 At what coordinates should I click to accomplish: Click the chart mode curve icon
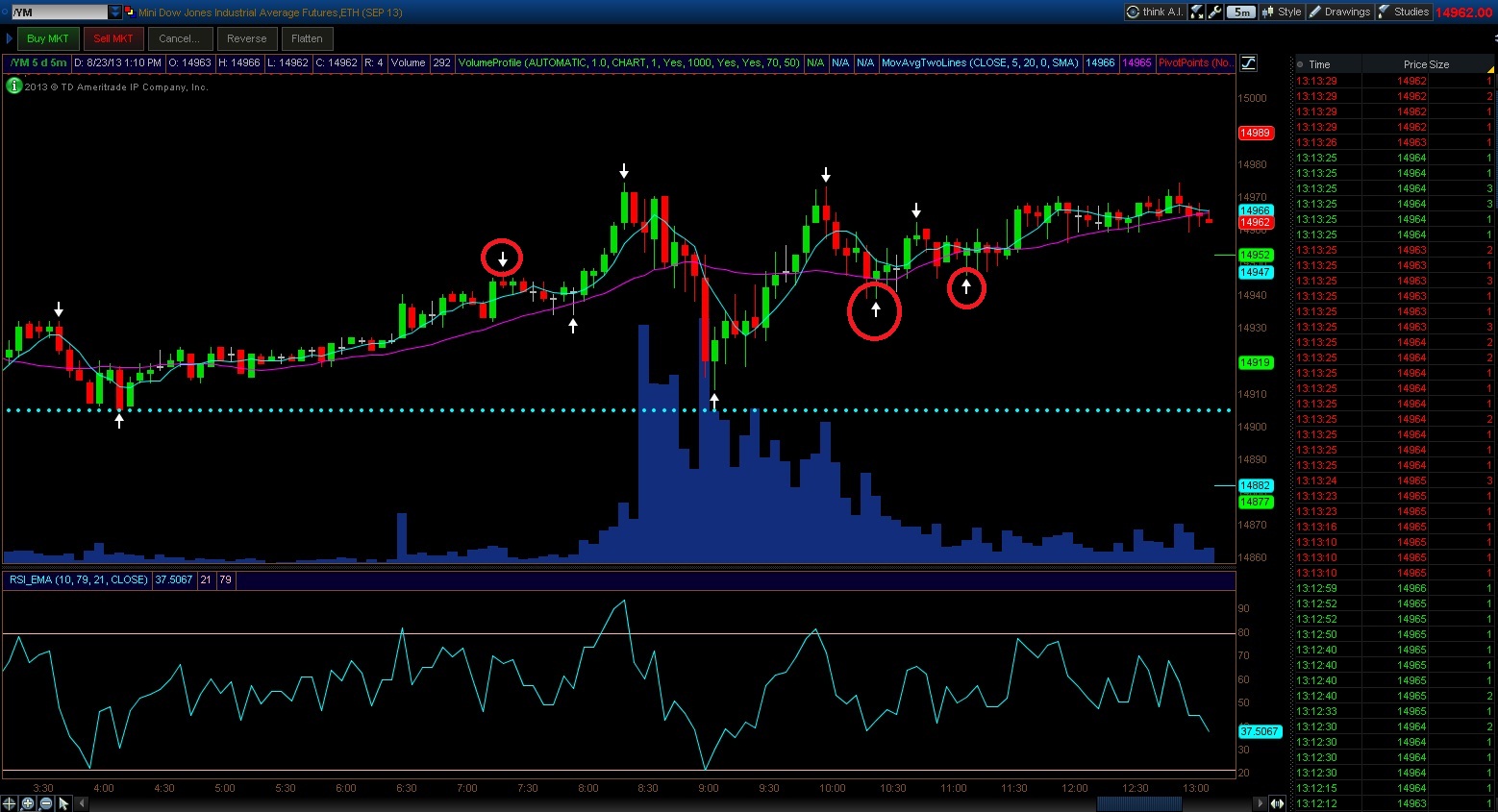pyautogui.click(x=1248, y=63)
